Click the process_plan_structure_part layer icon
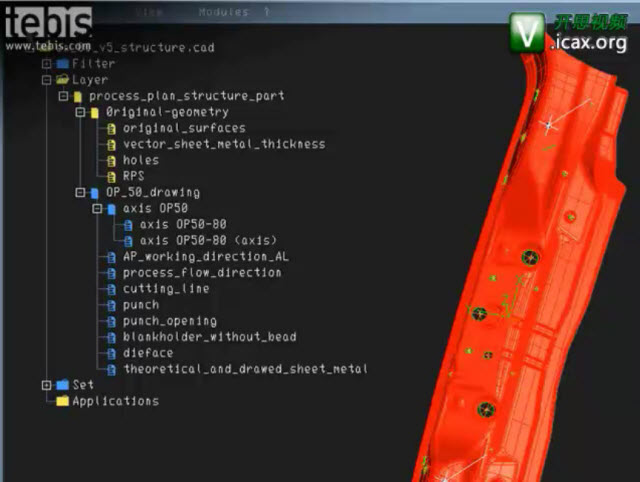 78,97
